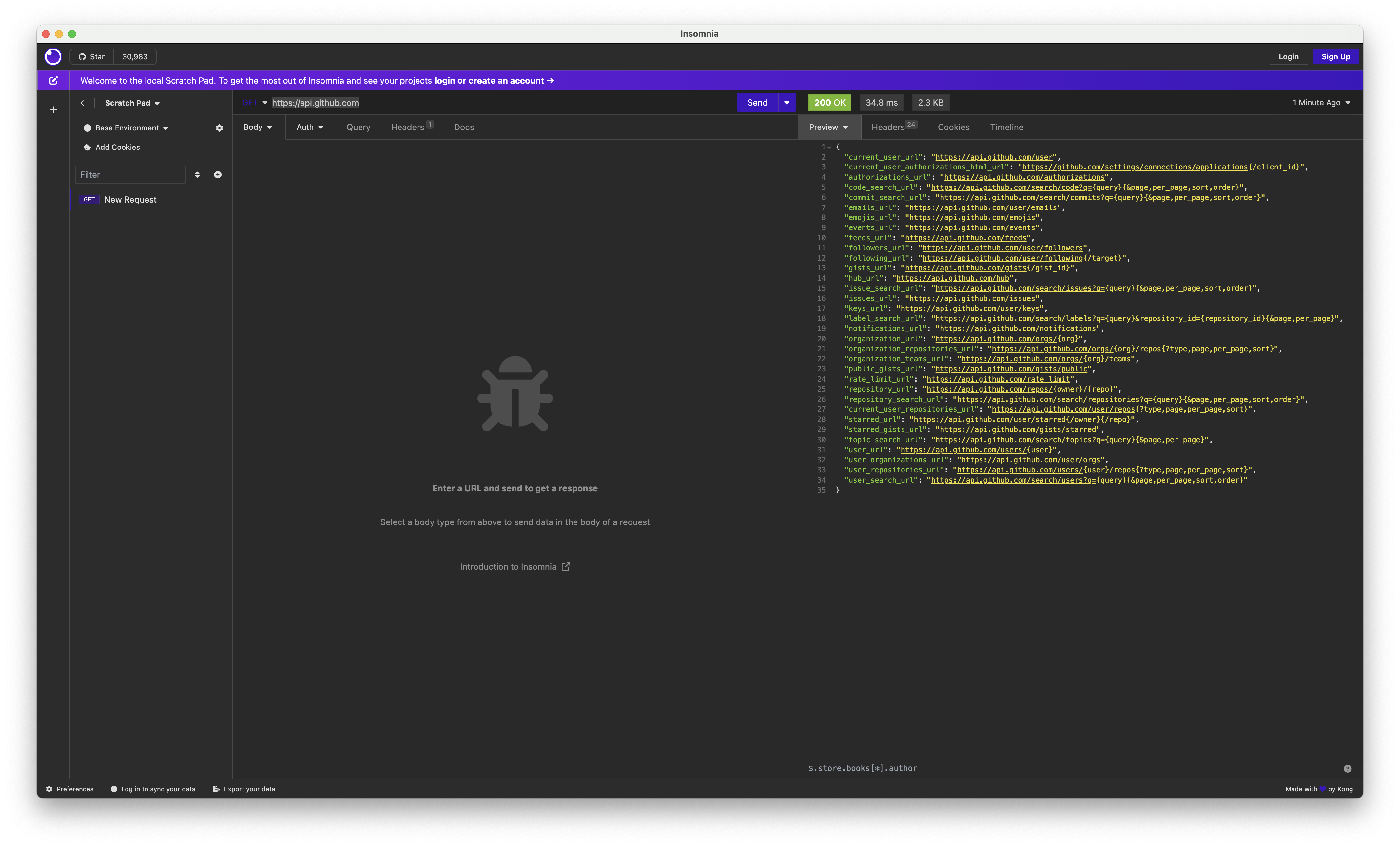Open the feeds_url link
This screenshot has height=847, width=1400.
pos(966,238)
